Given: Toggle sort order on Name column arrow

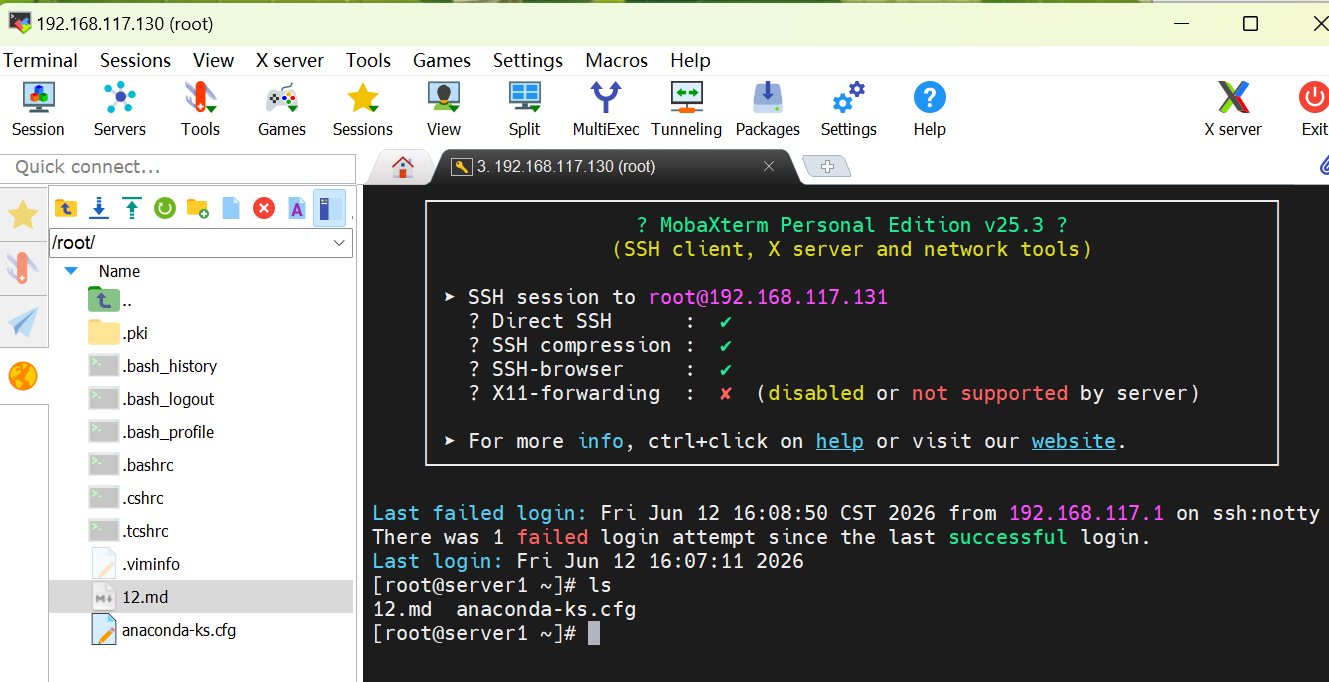Looking at the screenshot, I should pyautogui.click(x=71, y=271).
